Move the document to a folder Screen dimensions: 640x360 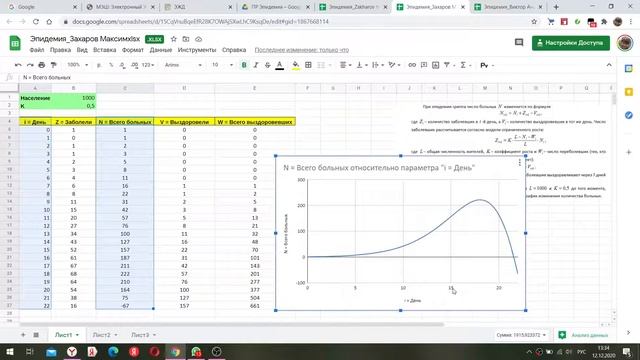point(186,39)
